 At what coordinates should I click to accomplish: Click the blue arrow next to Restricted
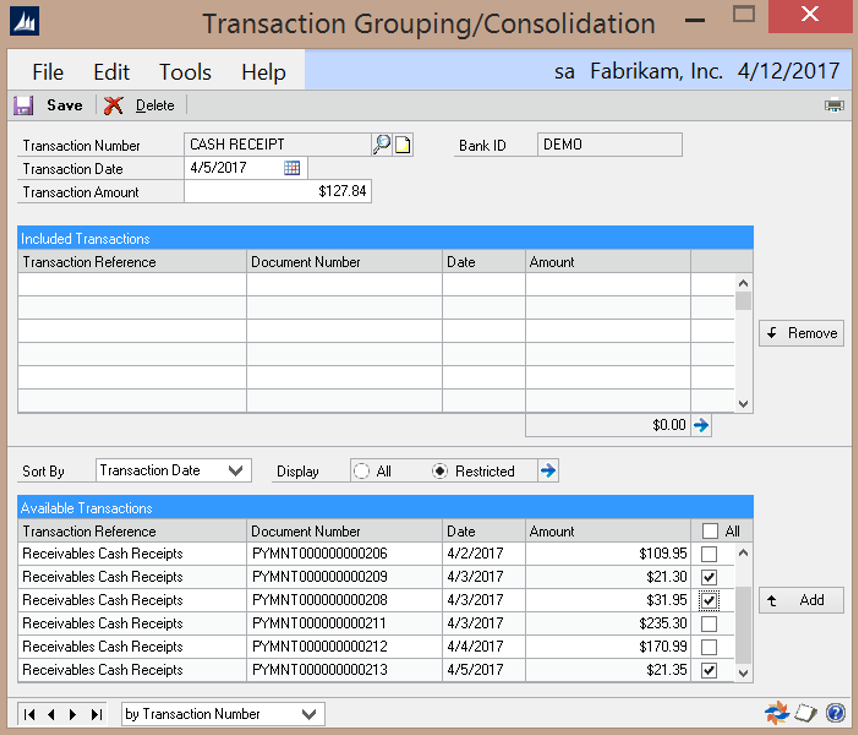click(x=548, y=471)
